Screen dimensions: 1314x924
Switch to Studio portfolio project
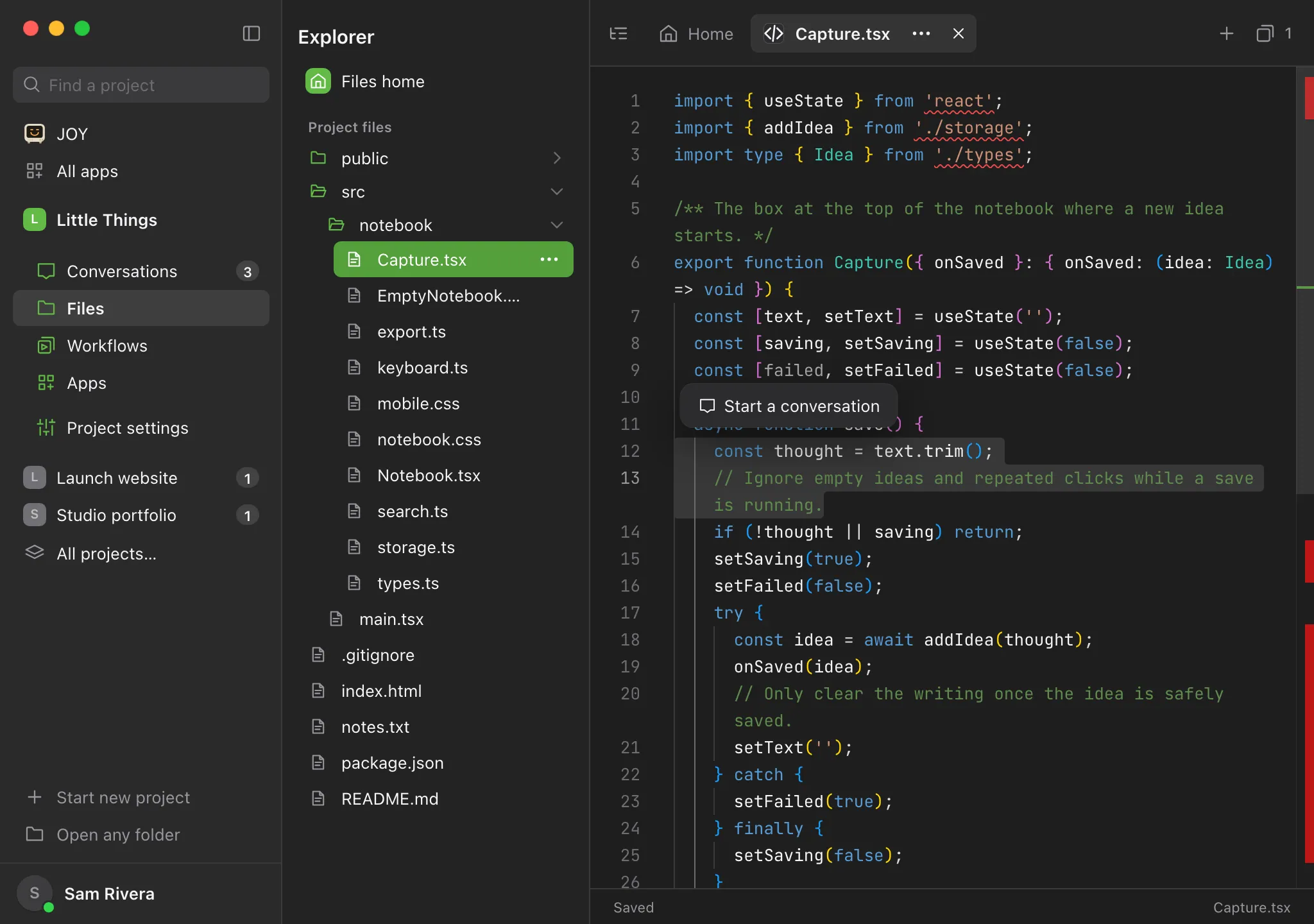tap(141, 515)
